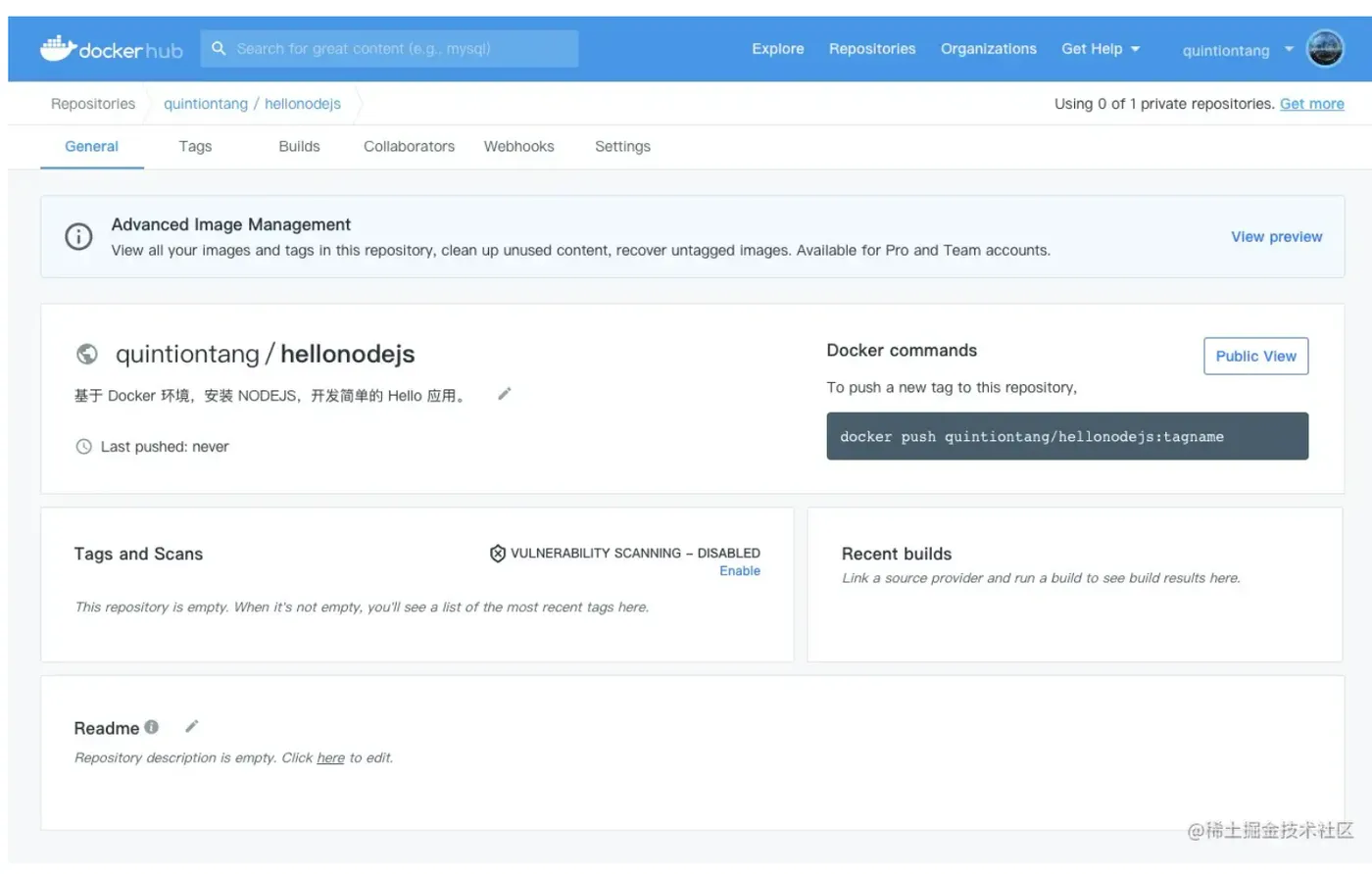Click the 'Advanced Image Management' title
Viewport: 1372px width, 874px height.
click(x=231, y=224)
